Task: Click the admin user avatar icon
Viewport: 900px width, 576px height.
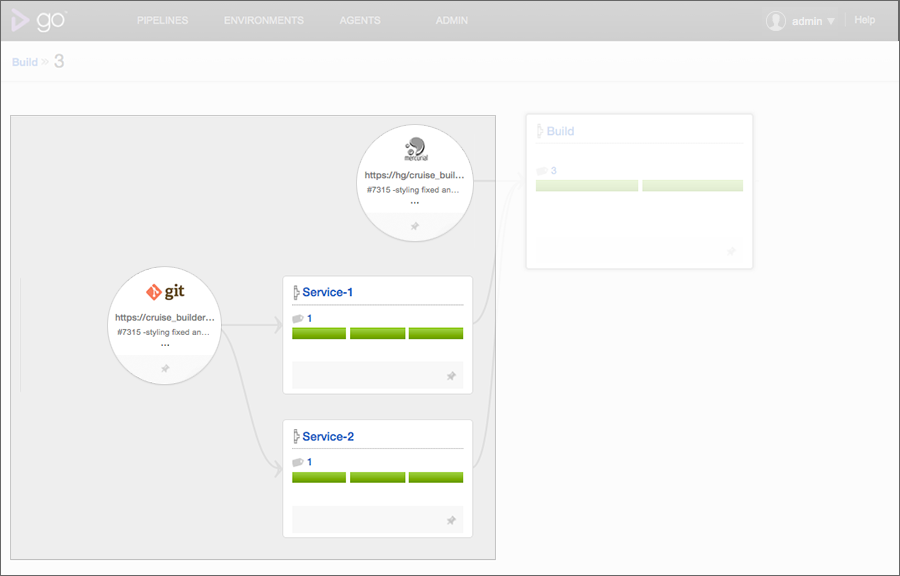Action: [775, 21]
